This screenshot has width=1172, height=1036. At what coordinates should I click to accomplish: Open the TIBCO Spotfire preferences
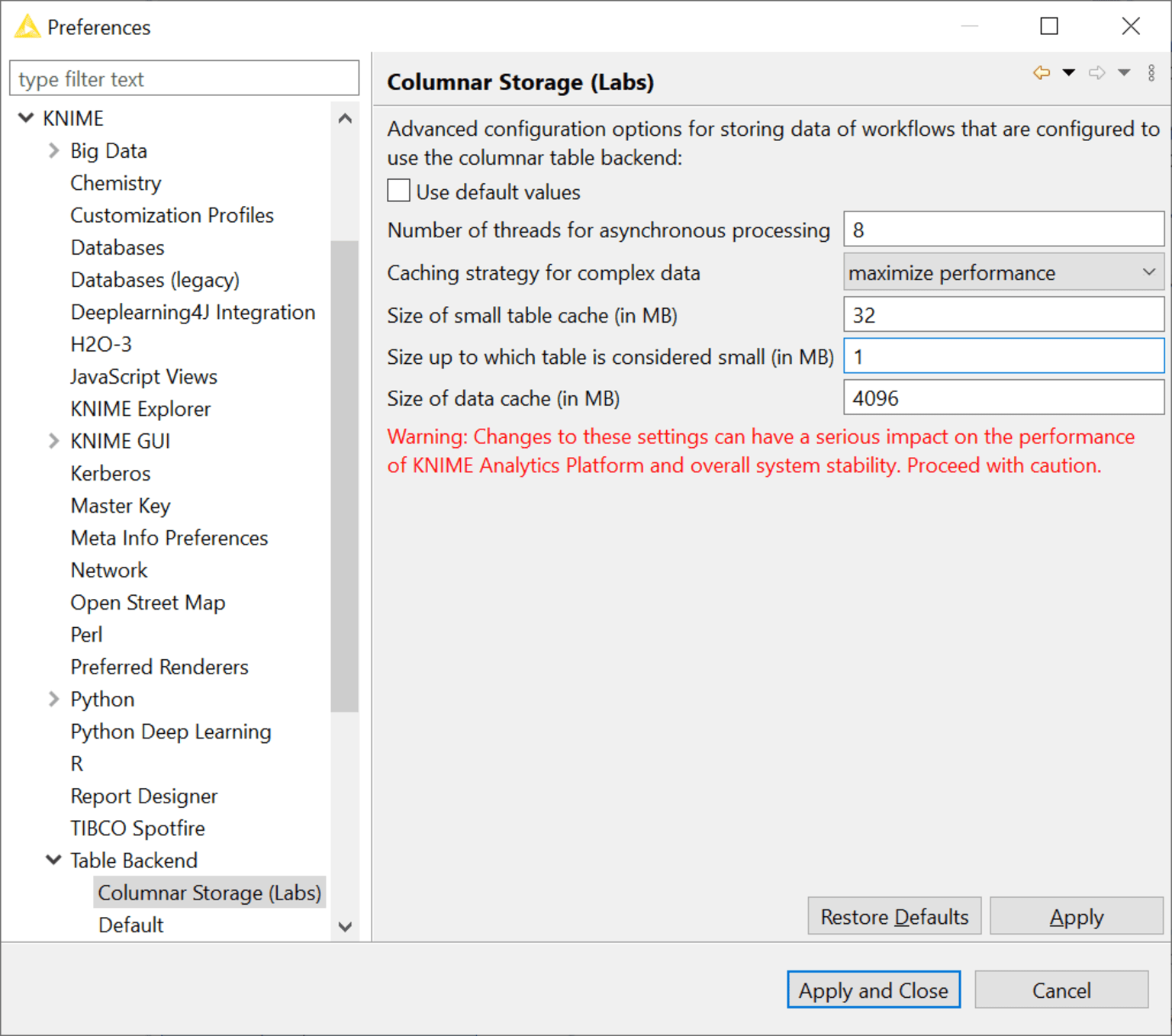(137, 828)
